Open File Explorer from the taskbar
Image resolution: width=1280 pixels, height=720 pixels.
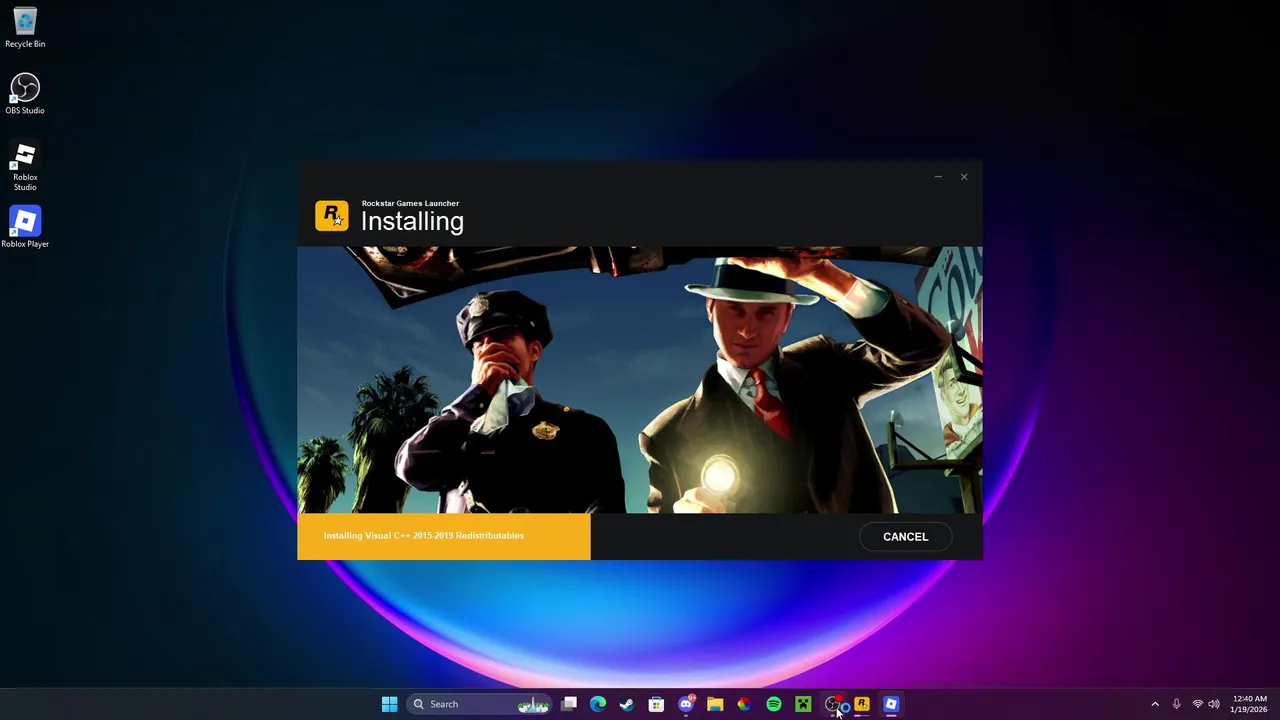coord(715,704)
